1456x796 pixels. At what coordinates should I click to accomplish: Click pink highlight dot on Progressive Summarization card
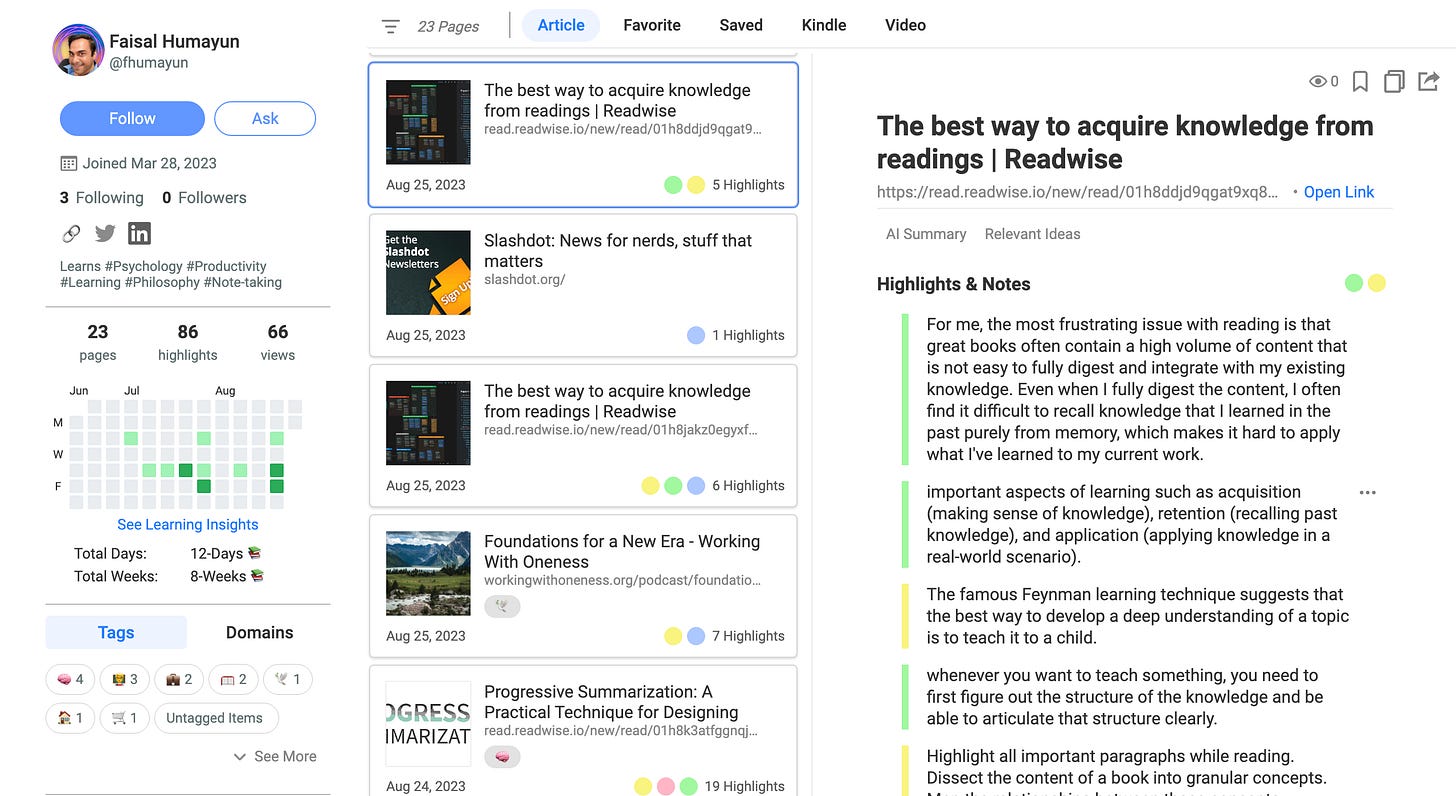click(666, 786)
